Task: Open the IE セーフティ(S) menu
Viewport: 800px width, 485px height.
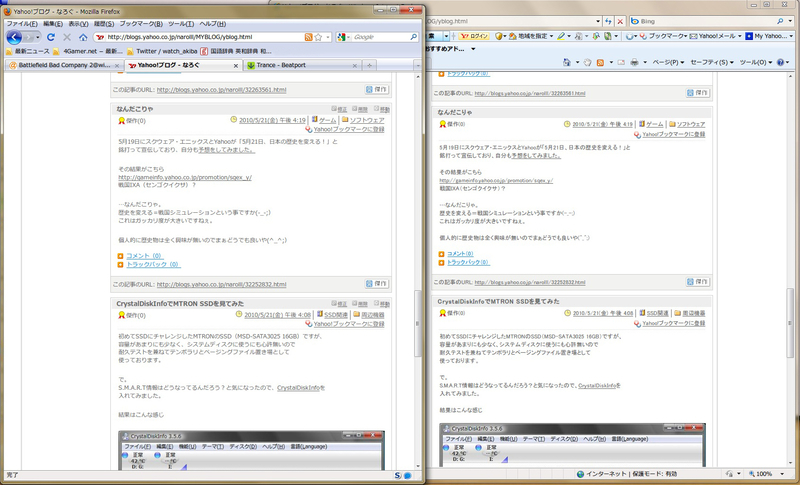Action: click(x=712, y=62)
